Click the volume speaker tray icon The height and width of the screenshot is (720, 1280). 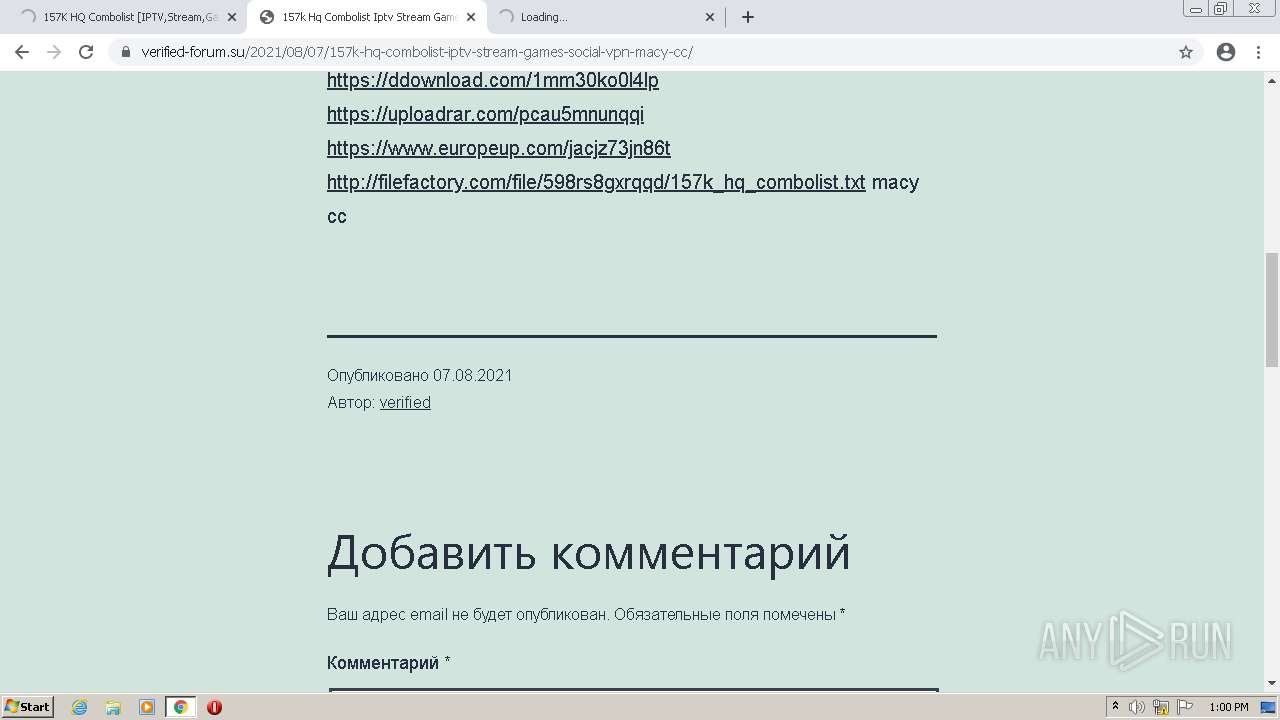coord(1137,707)
